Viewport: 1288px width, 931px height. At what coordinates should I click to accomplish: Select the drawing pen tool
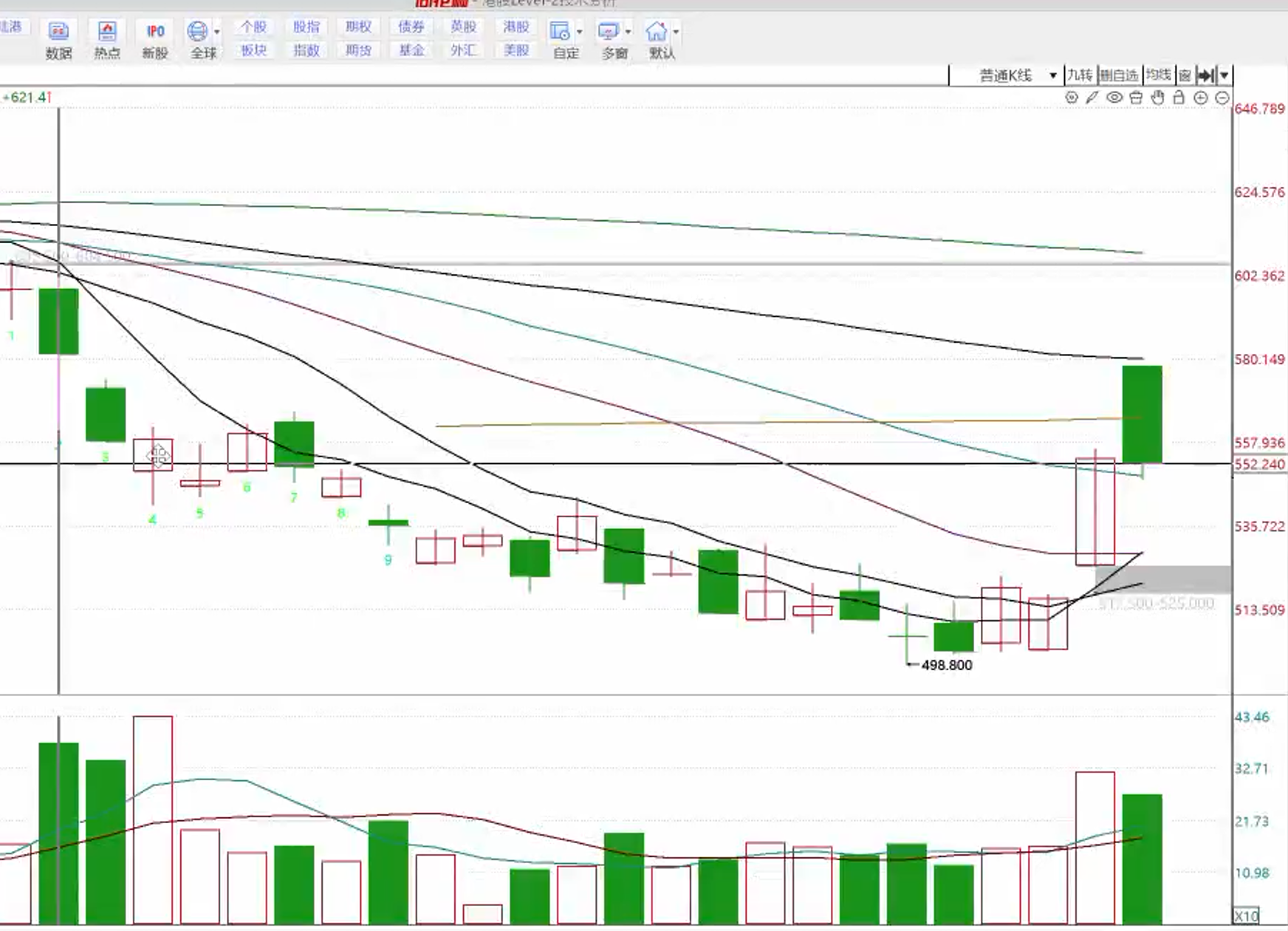[x=1092, y=98]
